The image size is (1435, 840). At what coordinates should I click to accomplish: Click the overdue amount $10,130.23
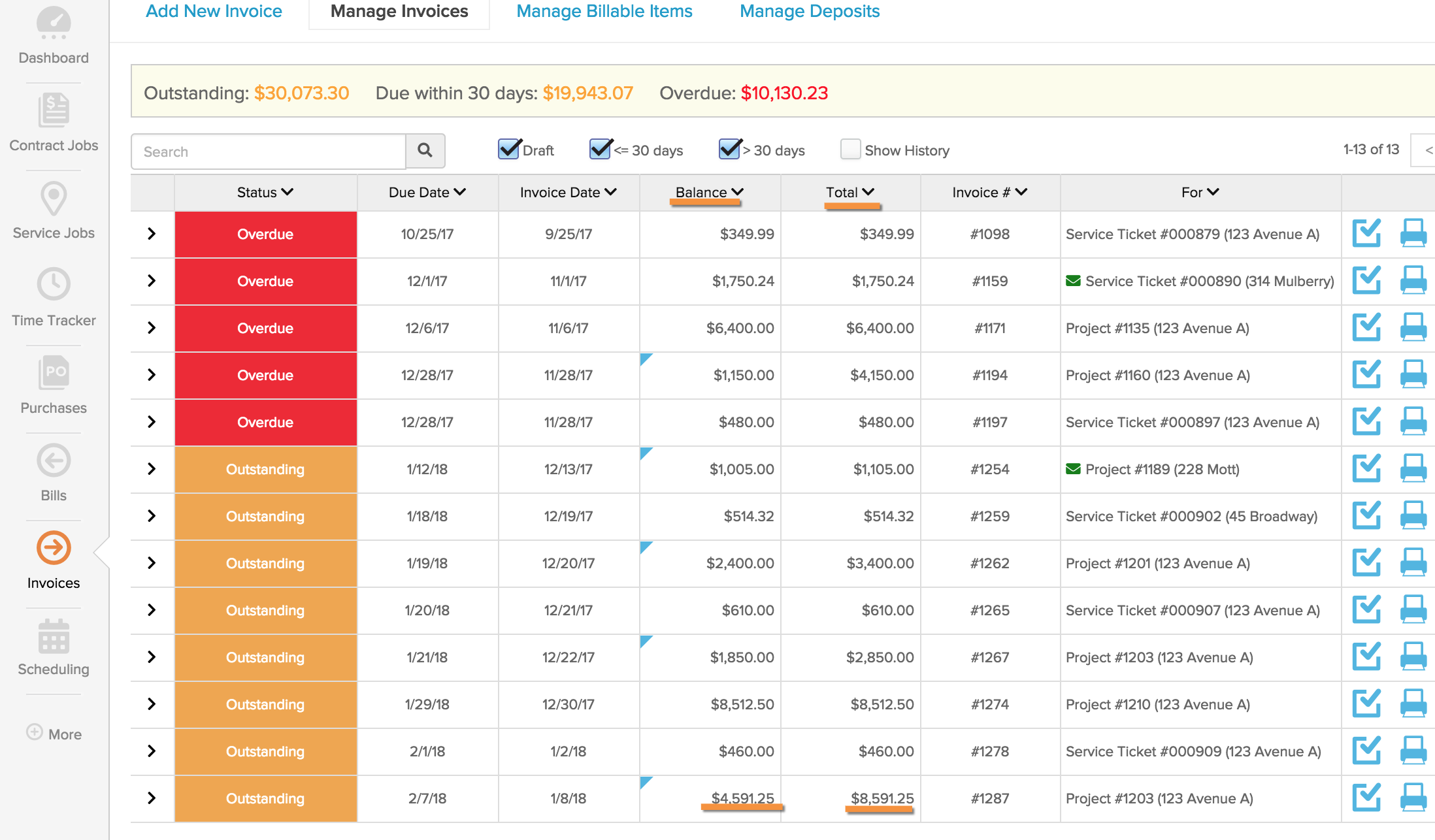click(784, 93)
